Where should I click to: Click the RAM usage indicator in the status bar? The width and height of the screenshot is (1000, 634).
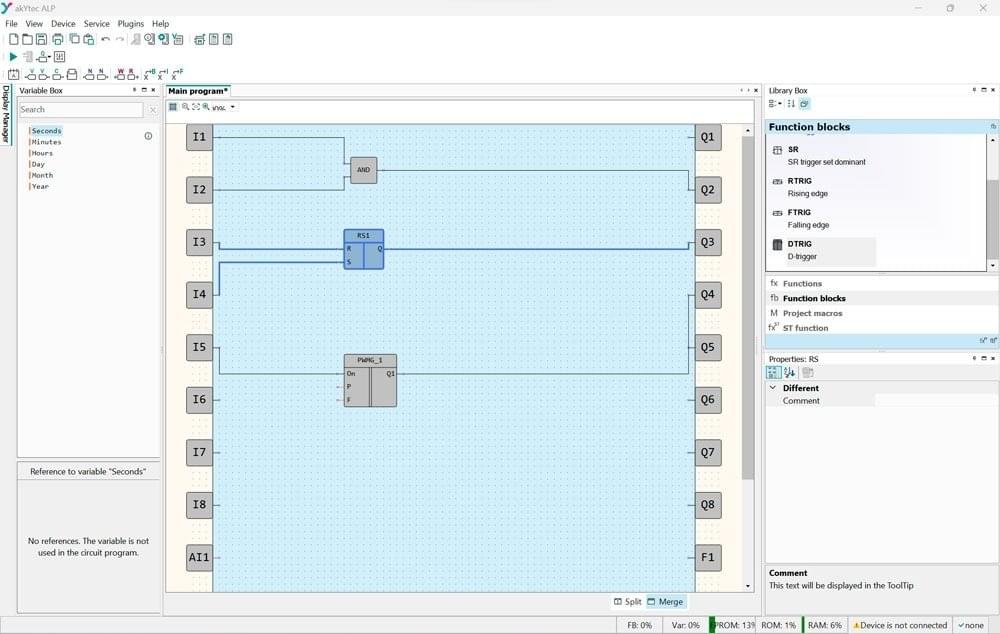(x=824, y=625)
